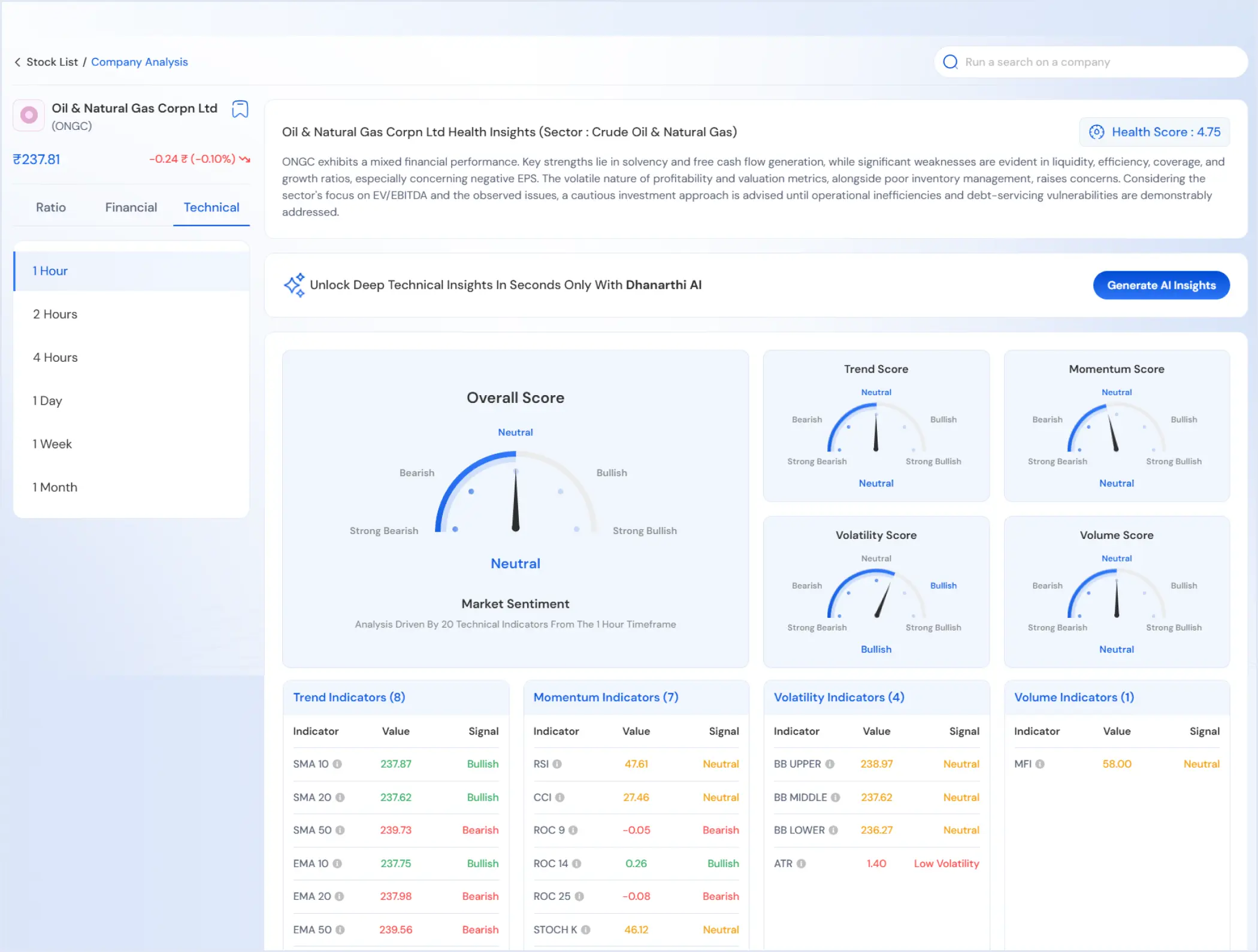Go back to Stock List link

(52, 62)
